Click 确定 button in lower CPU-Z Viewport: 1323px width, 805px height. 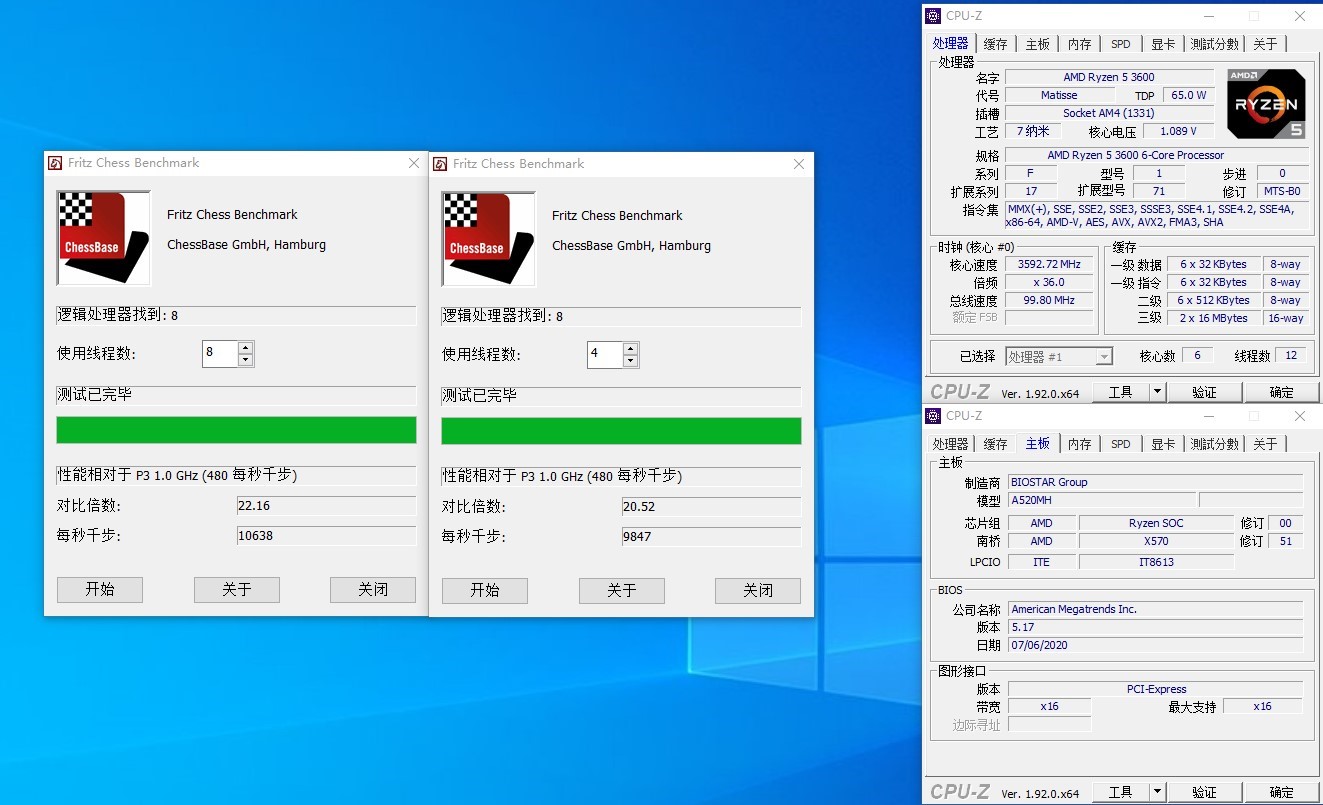[1281, 792]
